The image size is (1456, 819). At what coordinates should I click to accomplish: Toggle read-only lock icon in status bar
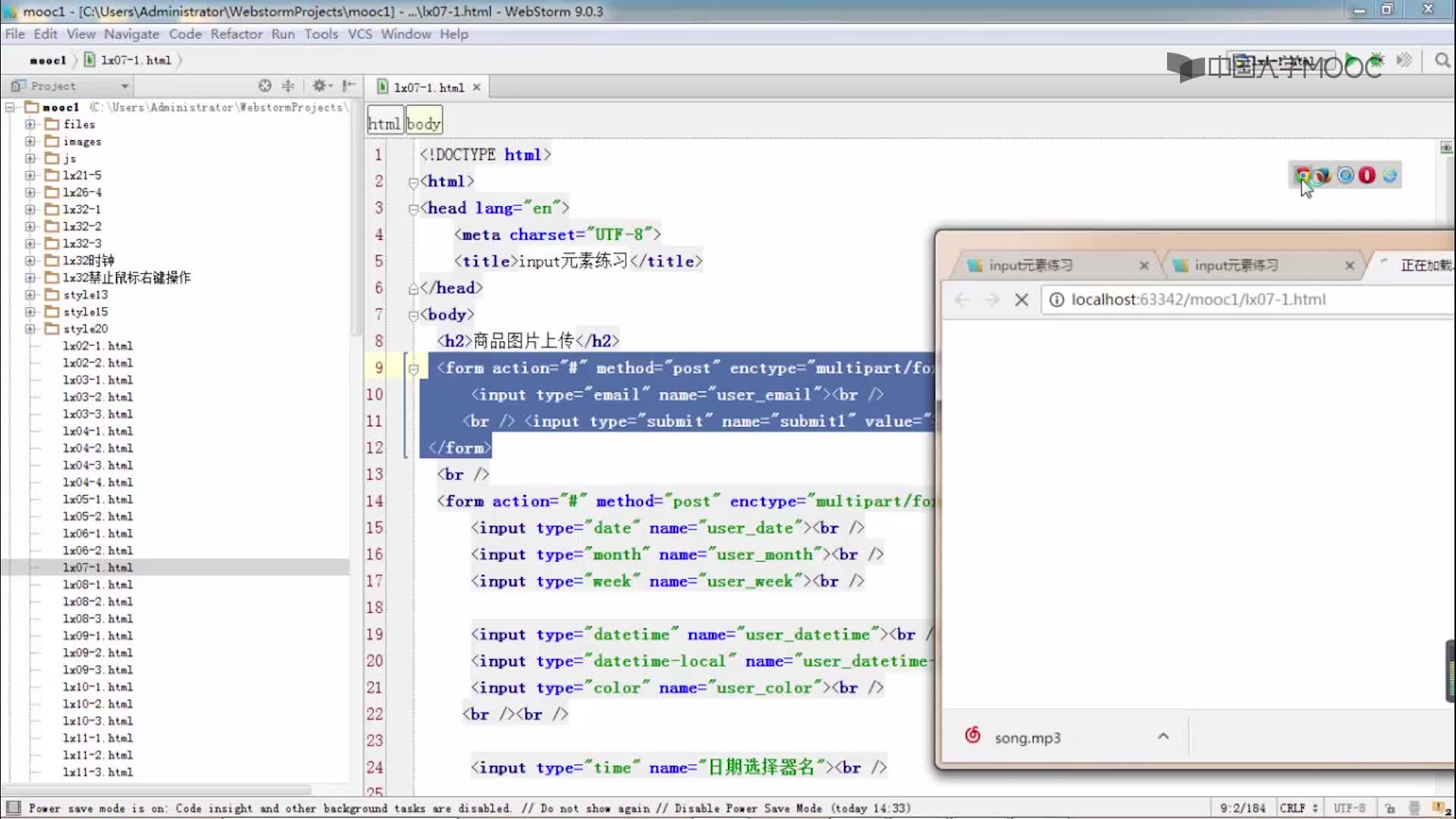click(x=1390, y=808)
